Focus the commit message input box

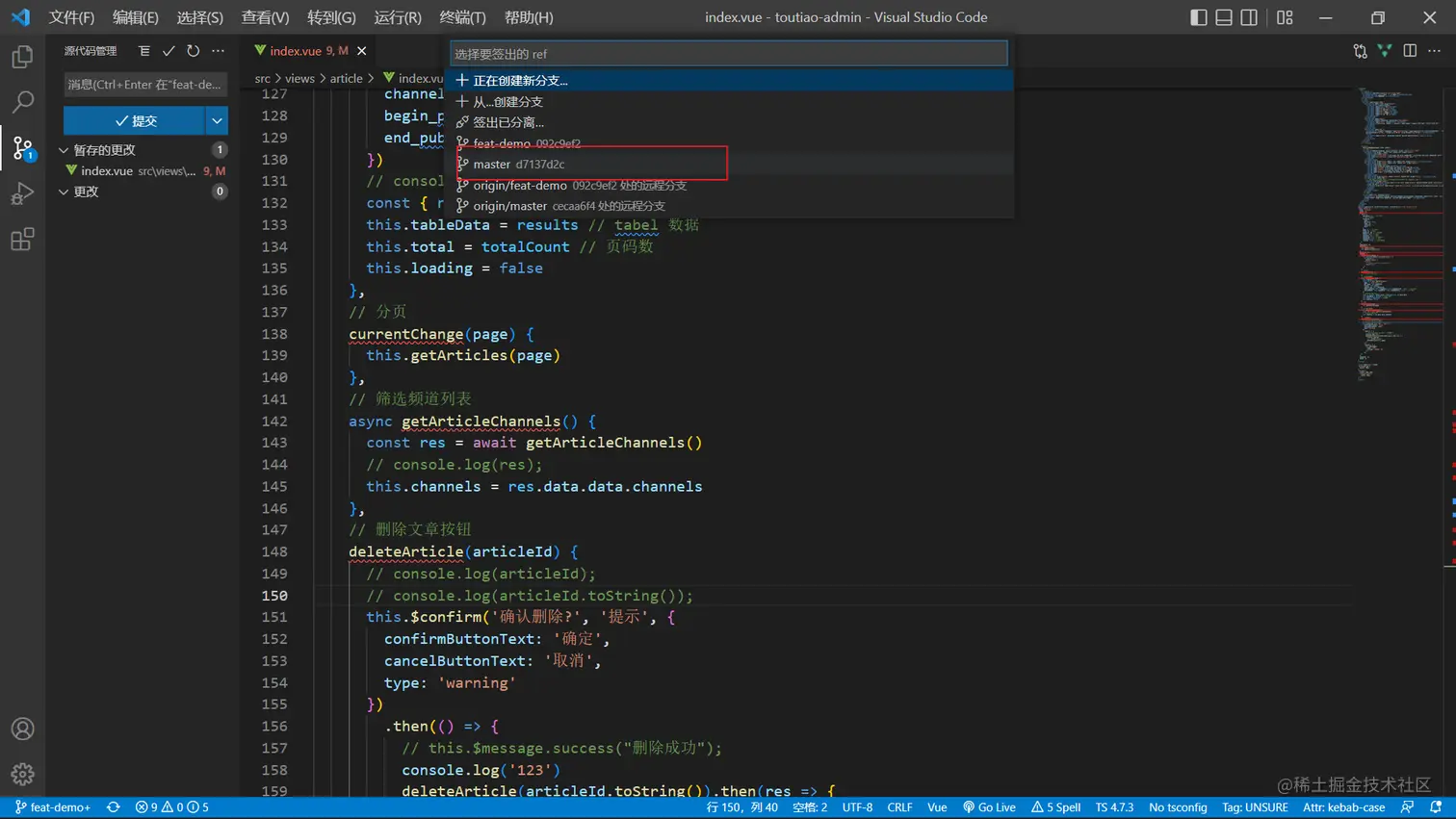(x=145, y=85)
